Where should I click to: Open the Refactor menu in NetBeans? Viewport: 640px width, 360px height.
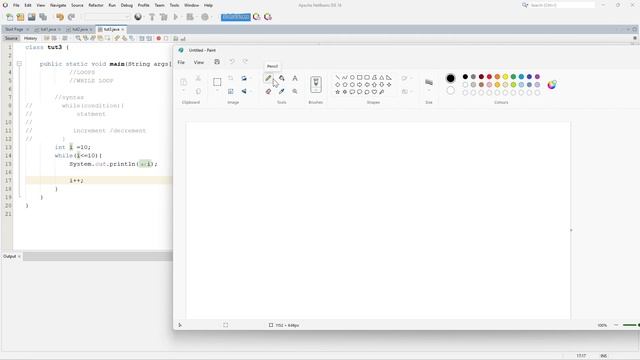(x=96, y=5)
